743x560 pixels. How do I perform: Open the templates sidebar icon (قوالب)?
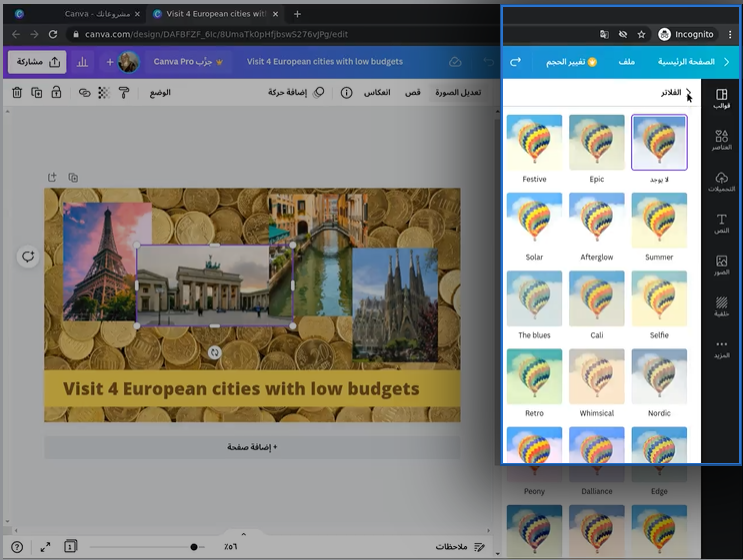tap(721, 99)
